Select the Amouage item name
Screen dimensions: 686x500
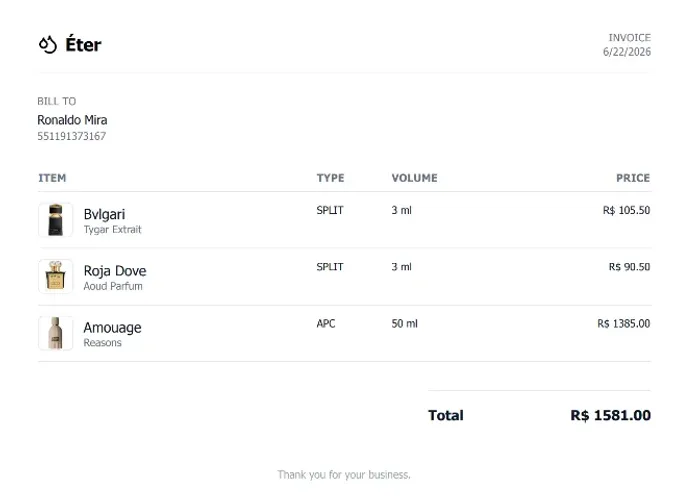(x=112, y=328)
